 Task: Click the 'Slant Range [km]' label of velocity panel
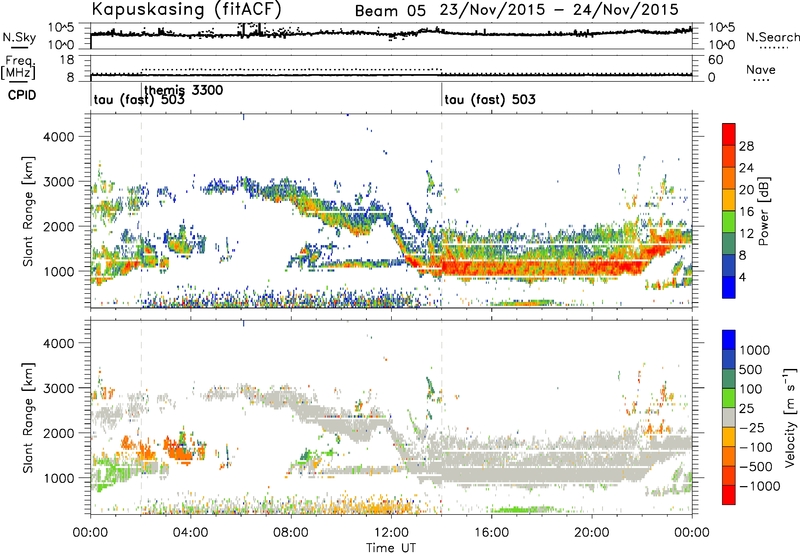click(28, 418)
